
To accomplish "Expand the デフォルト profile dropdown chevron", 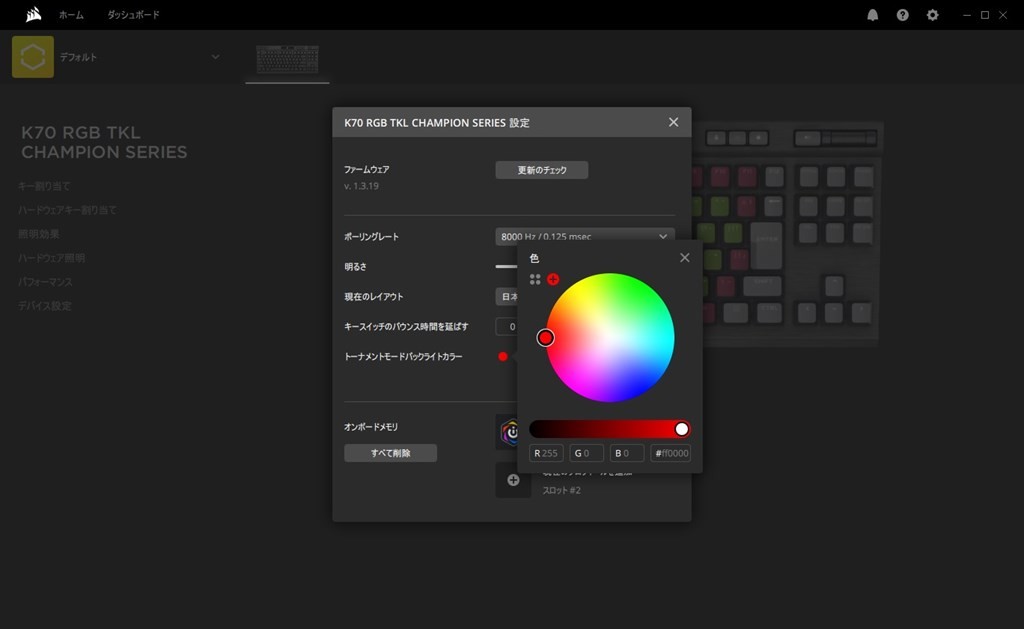I will tap(216, 57).
